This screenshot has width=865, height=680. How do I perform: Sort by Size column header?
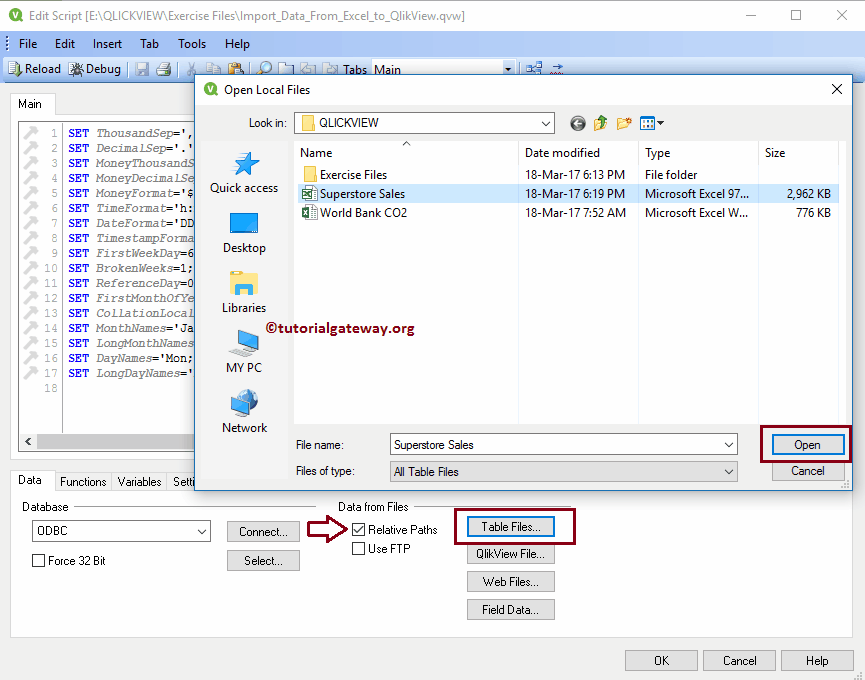(798, 153)
